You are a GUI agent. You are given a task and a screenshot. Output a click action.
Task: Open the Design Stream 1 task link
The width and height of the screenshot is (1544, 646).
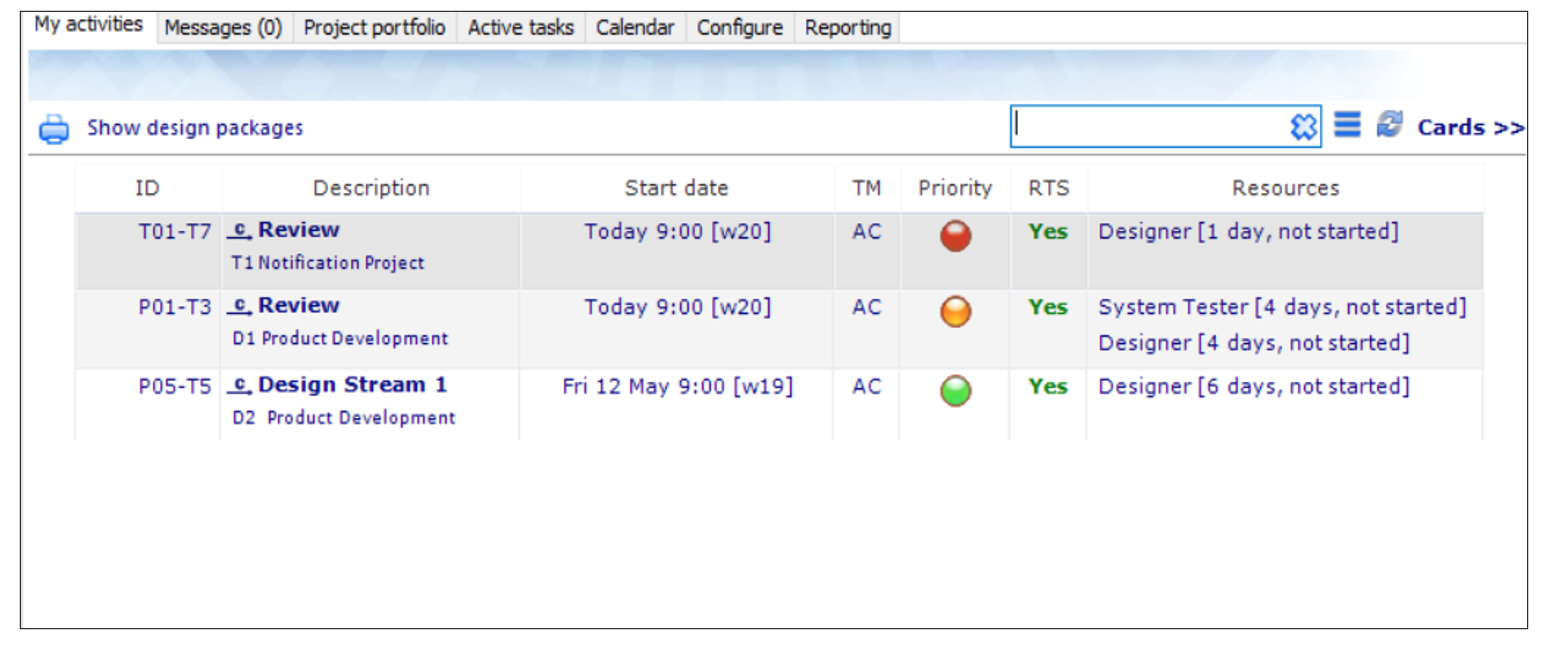pyautogui.click(x=353, y=385)
